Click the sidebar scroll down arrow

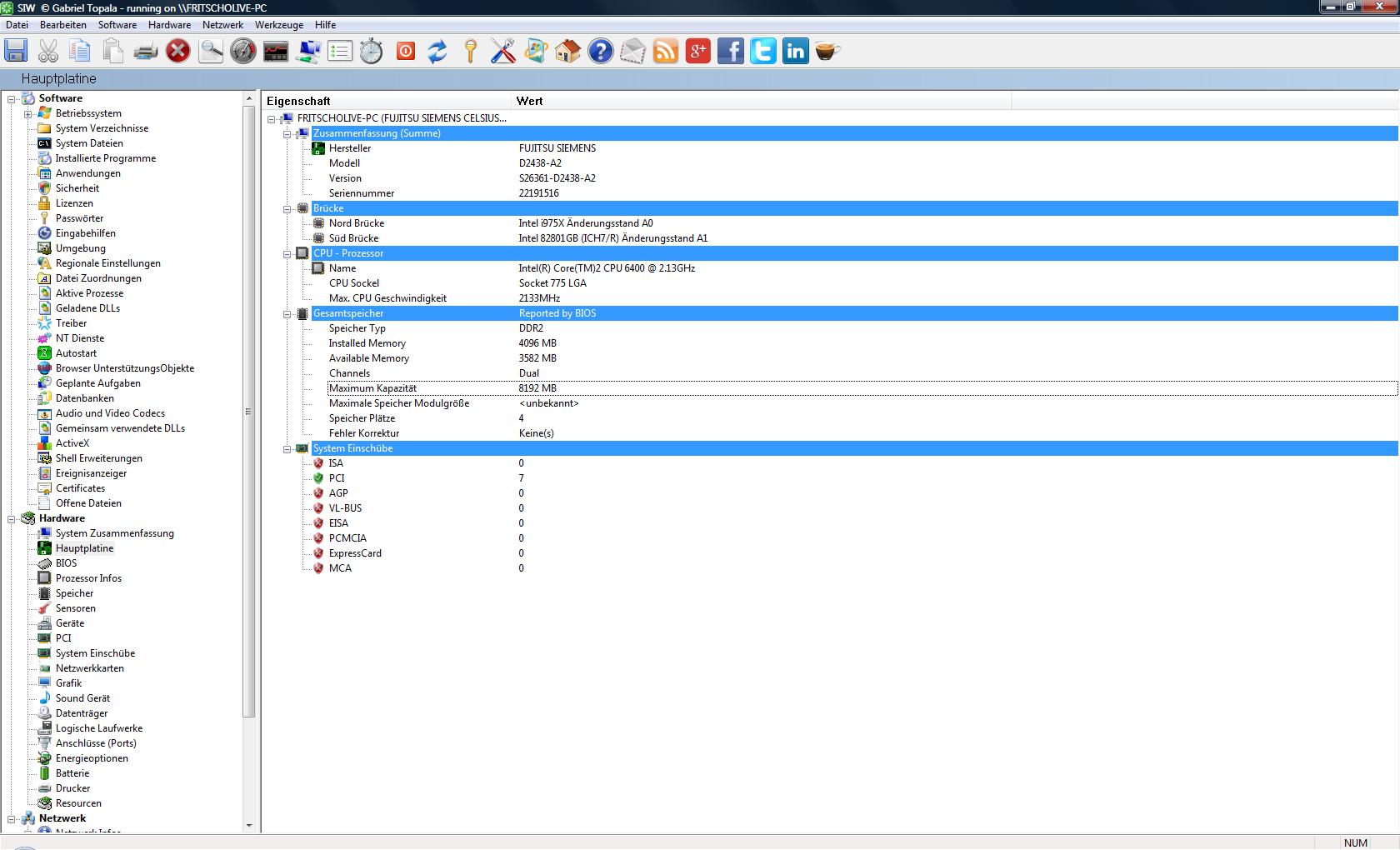pos(248,825)
